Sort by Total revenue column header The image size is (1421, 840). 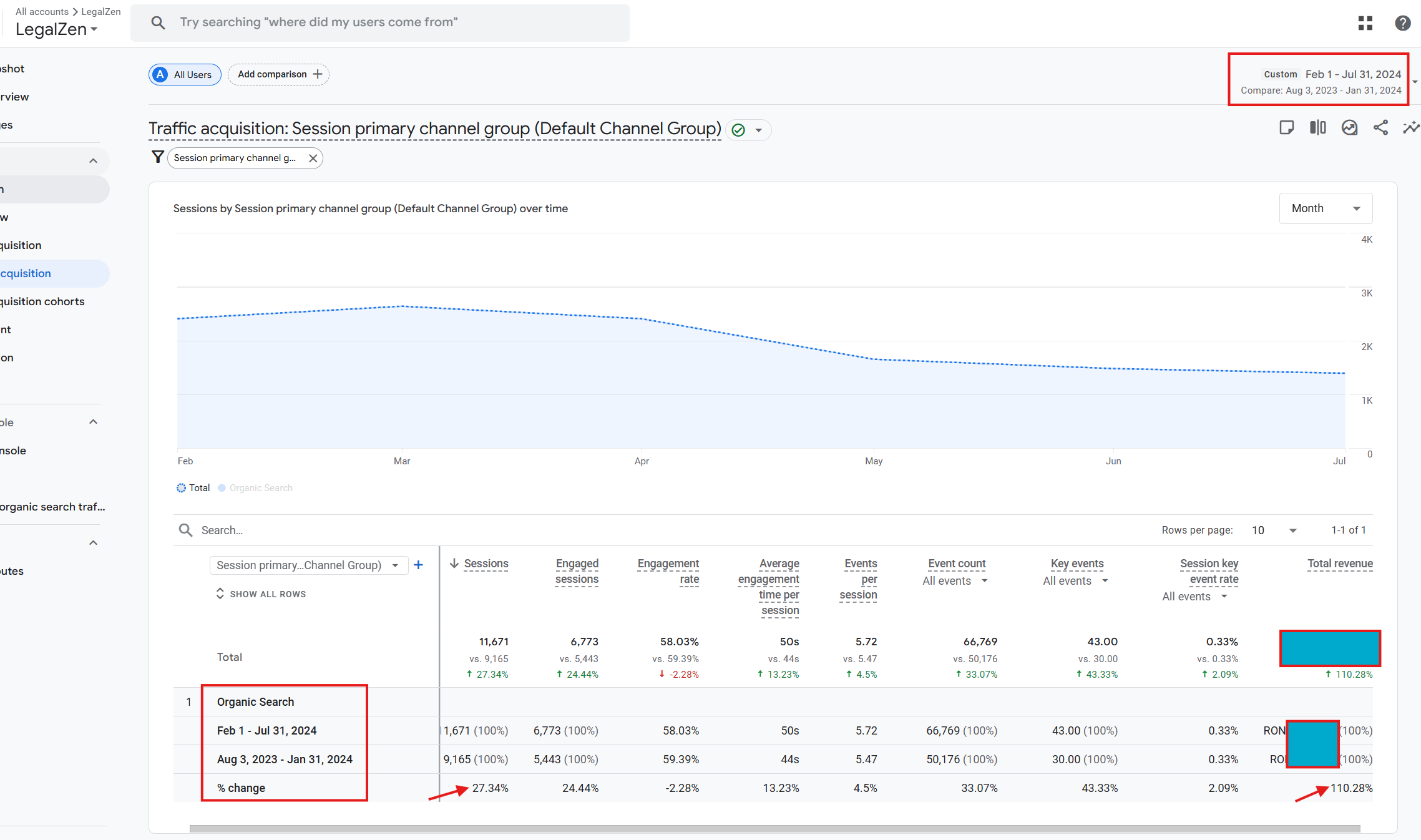click(1340, 564)
